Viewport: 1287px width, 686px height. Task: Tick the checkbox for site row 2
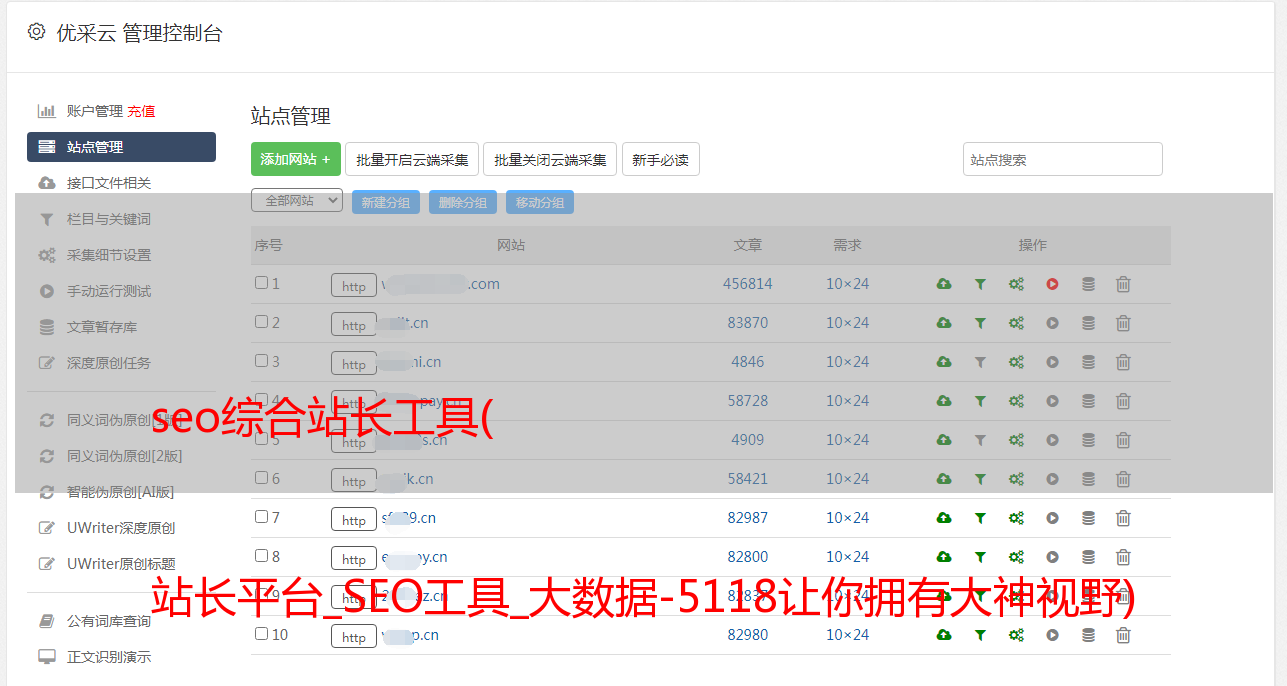tap(261, 322)
